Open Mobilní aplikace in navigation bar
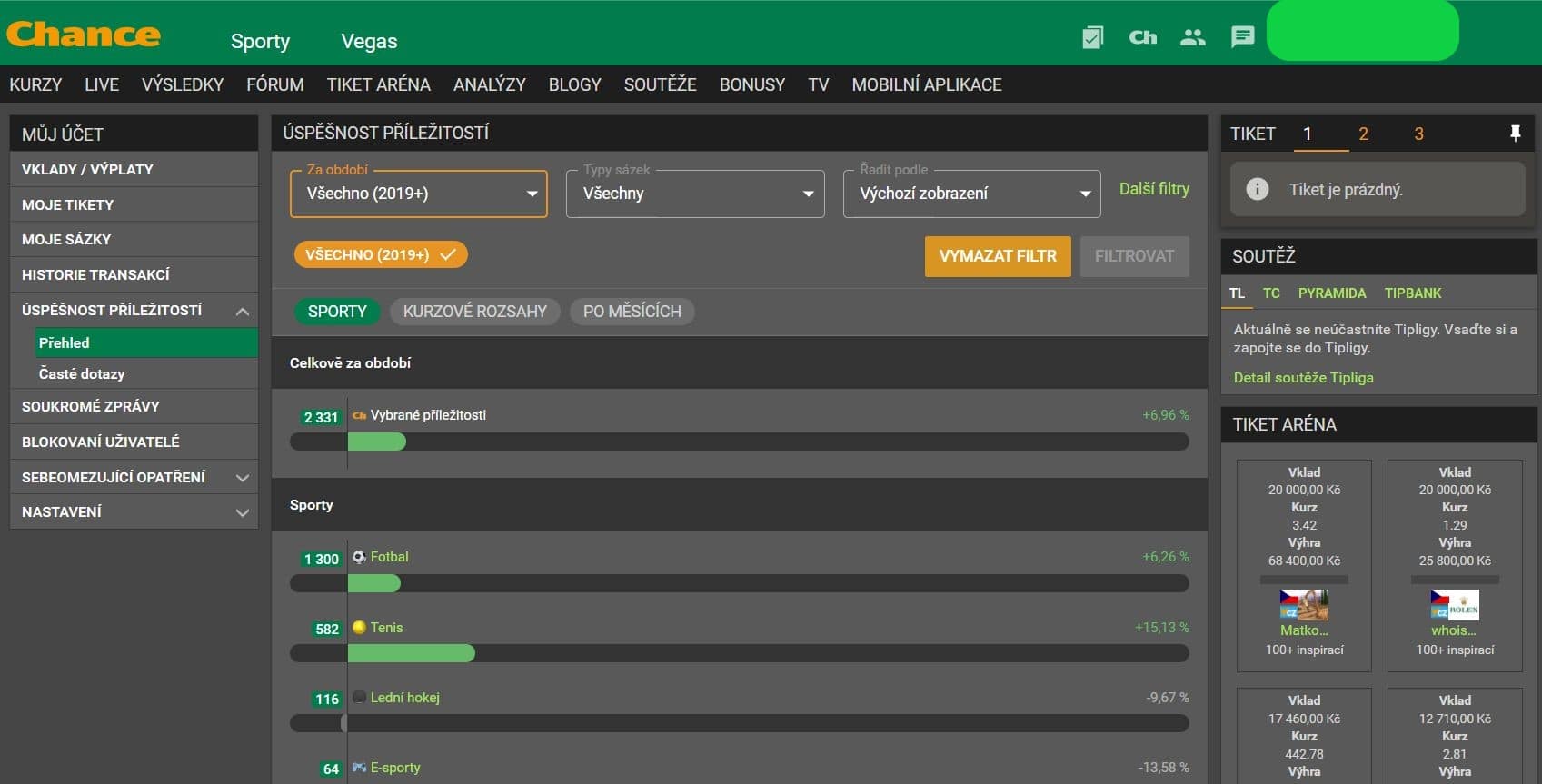The width and height of the screenshot is (1542, 784). [x=927, y=84]
